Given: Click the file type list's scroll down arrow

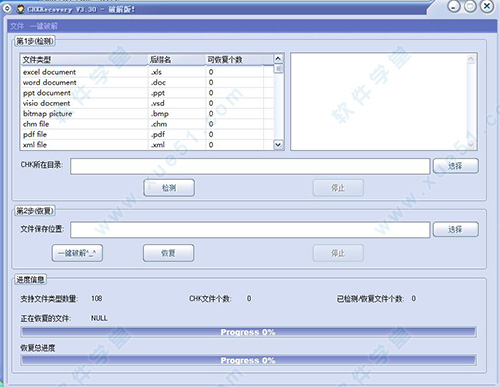Looking at the screenshot, I should point(278,145).
